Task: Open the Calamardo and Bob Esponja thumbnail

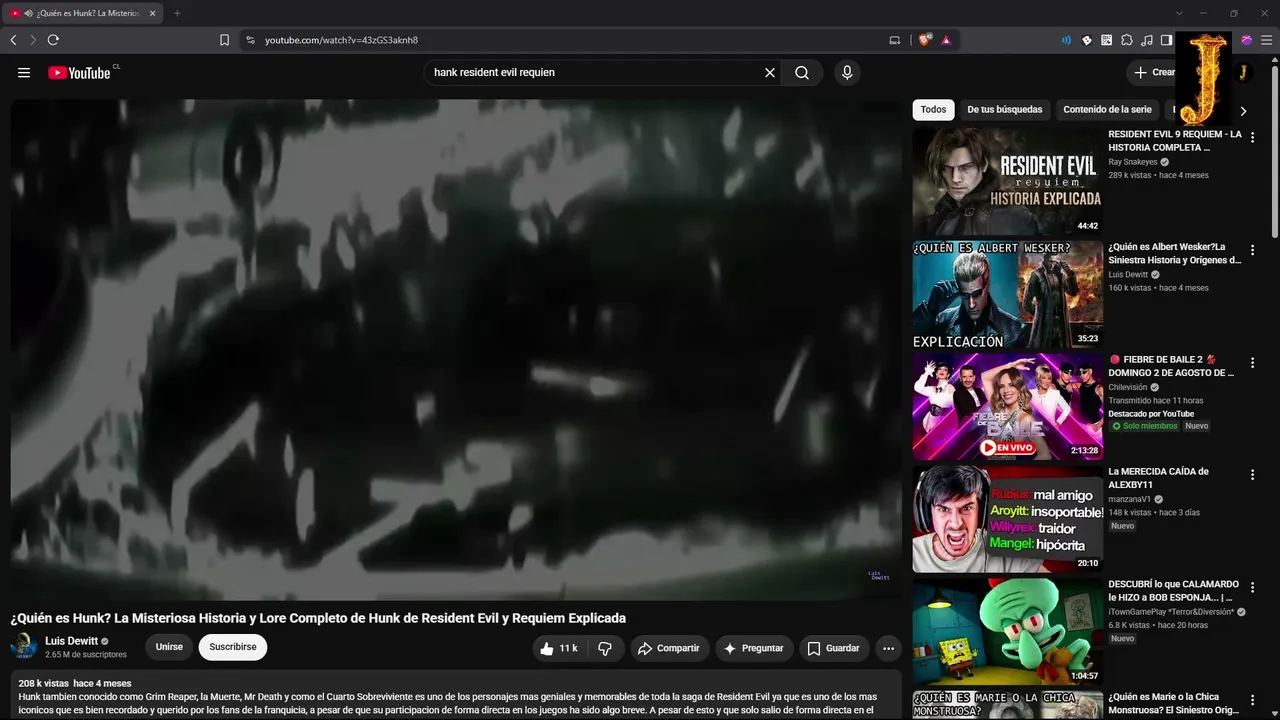Action: point(1008,632)
